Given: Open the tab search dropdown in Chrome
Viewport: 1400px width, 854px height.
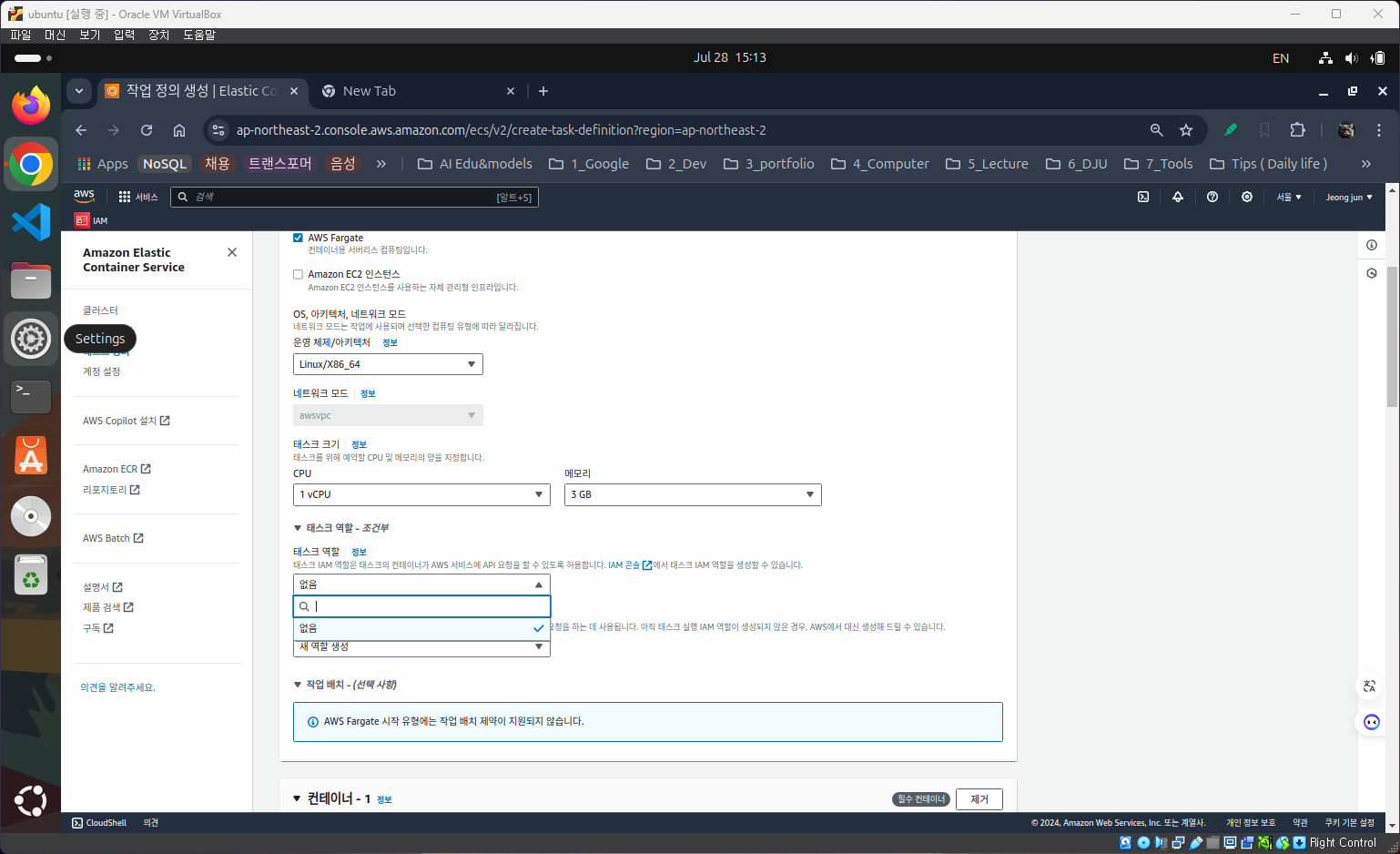Looking at the screenshot, I should click(79, 91).
